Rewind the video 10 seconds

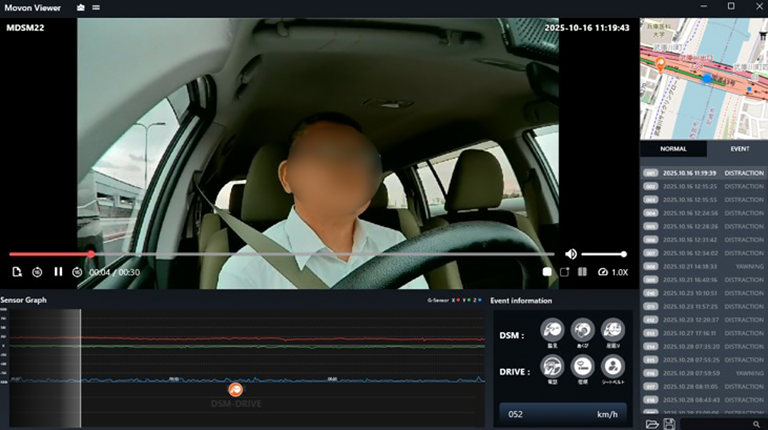point(37,272)
